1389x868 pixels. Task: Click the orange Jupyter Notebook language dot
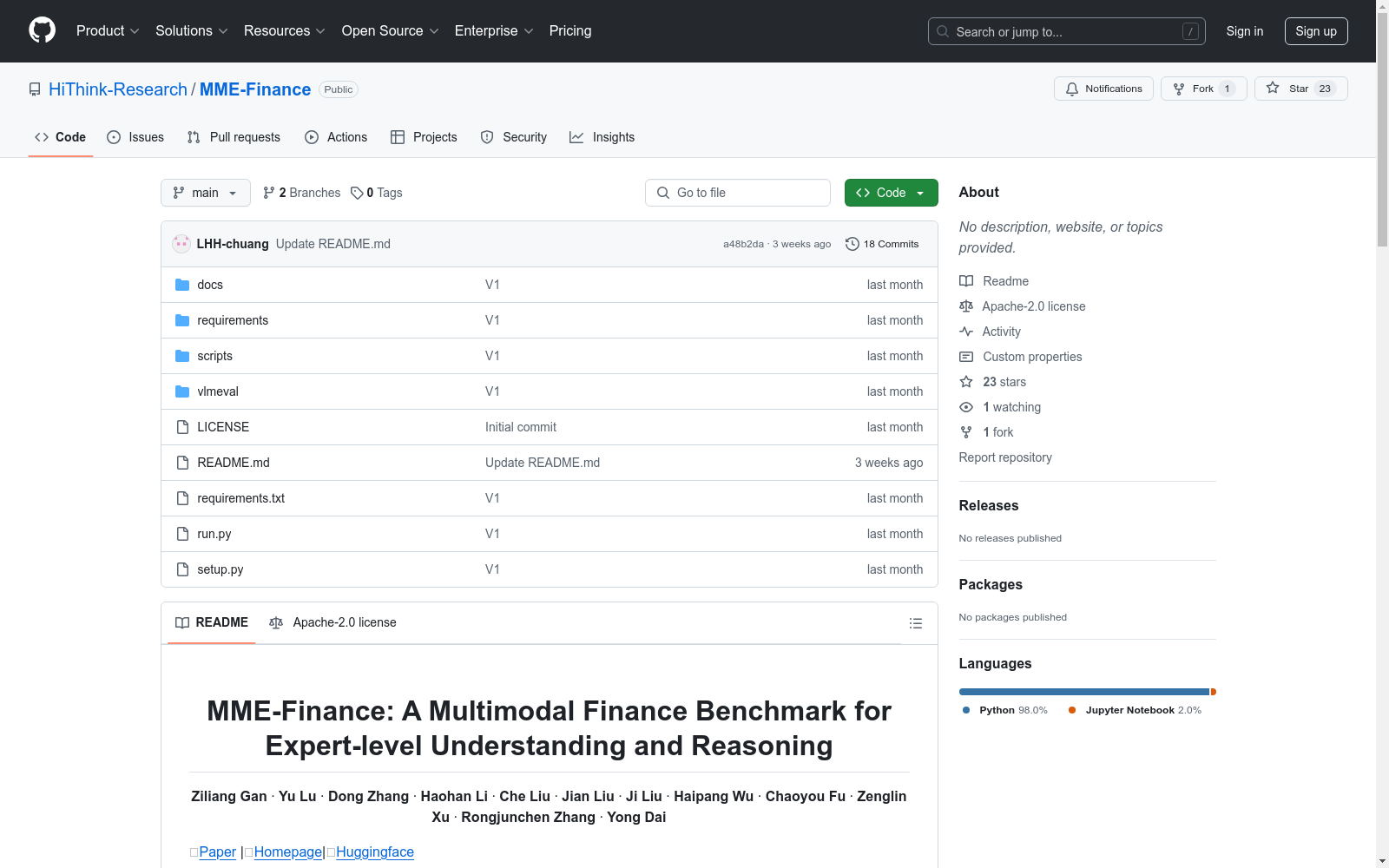(1072, 710)
